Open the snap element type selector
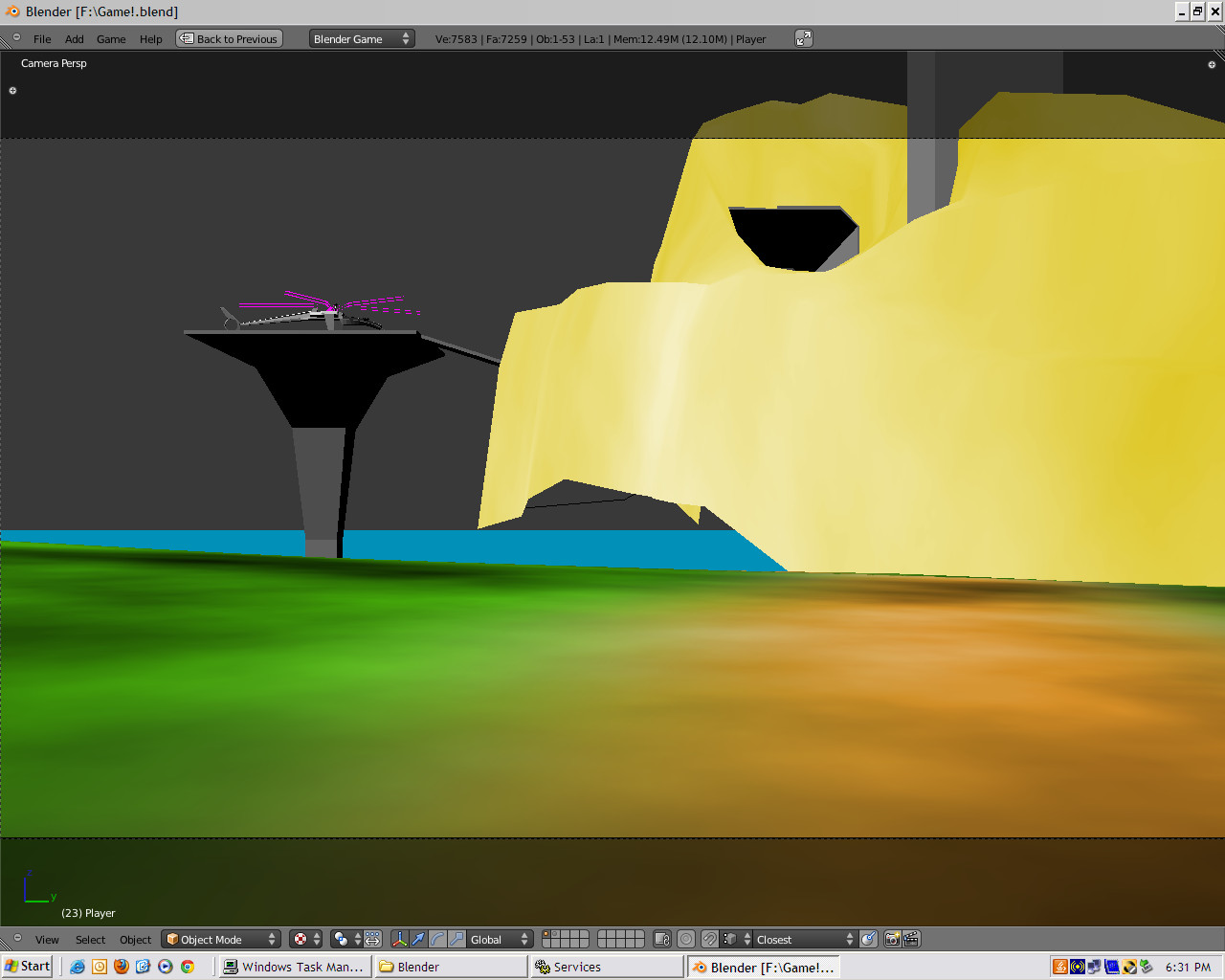Image resolution: width=1225 pixels, height=980 pixels. click(737, 940)
